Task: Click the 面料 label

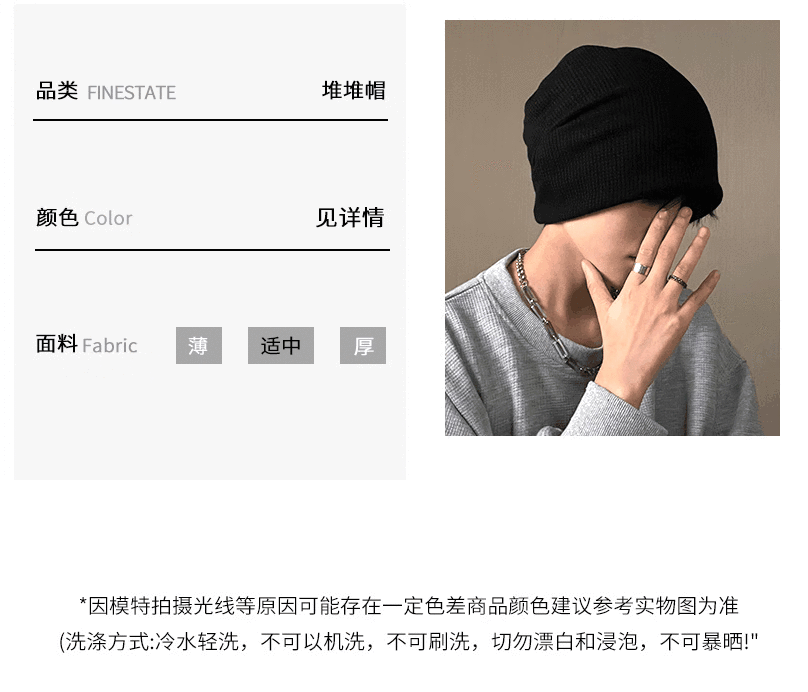Action: click(57, 344)
